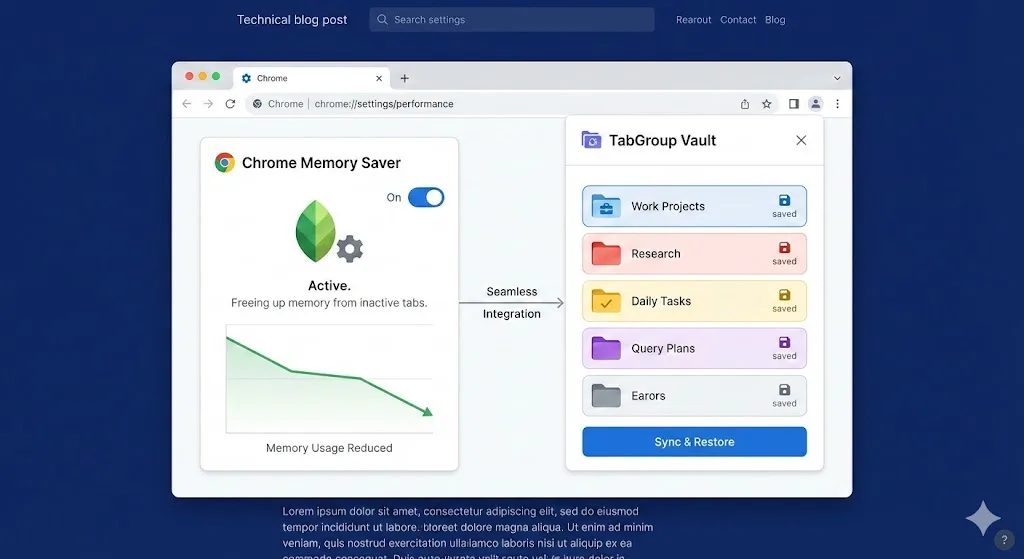Click the saved disk icon for Earors
The image size is (1024, 559).
pyautogui.click(x=784, y=390)
